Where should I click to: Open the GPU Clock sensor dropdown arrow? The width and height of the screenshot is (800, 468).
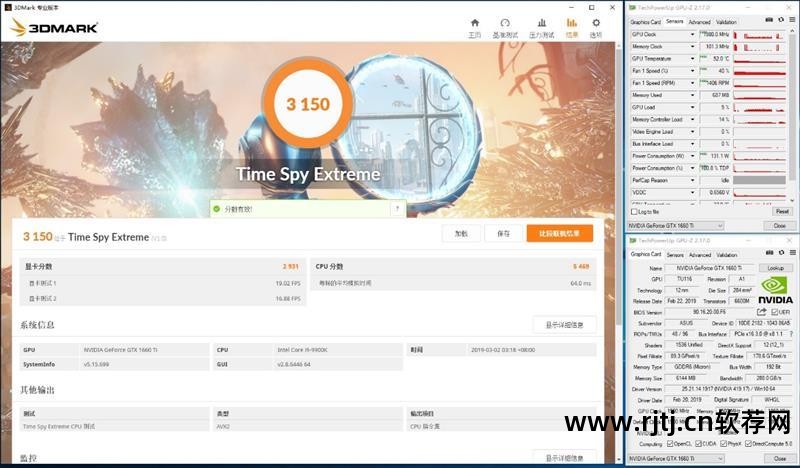point(692,34)
